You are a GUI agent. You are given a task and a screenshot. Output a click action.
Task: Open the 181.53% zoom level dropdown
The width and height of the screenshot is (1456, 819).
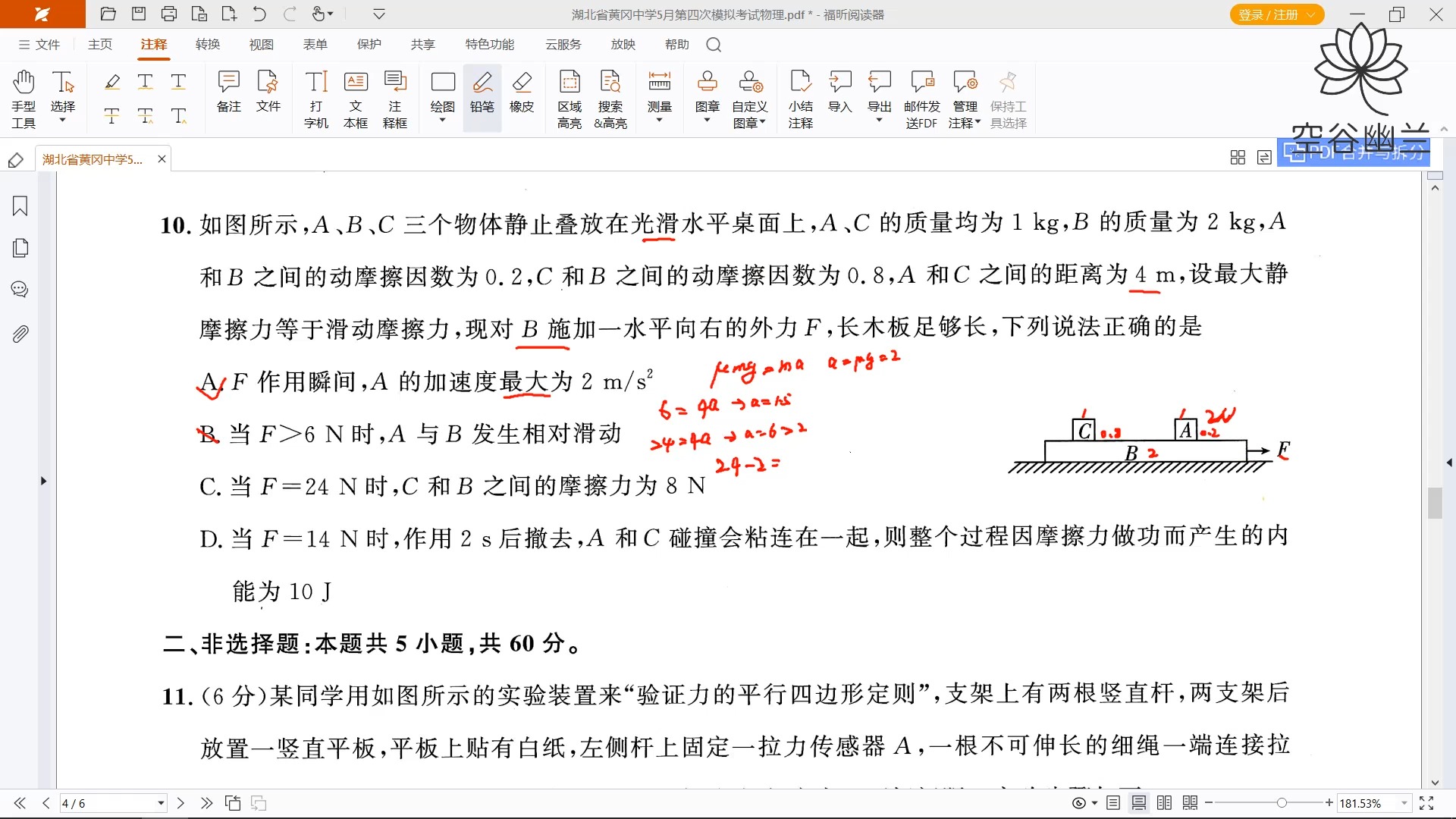(x=1404, y=803)
